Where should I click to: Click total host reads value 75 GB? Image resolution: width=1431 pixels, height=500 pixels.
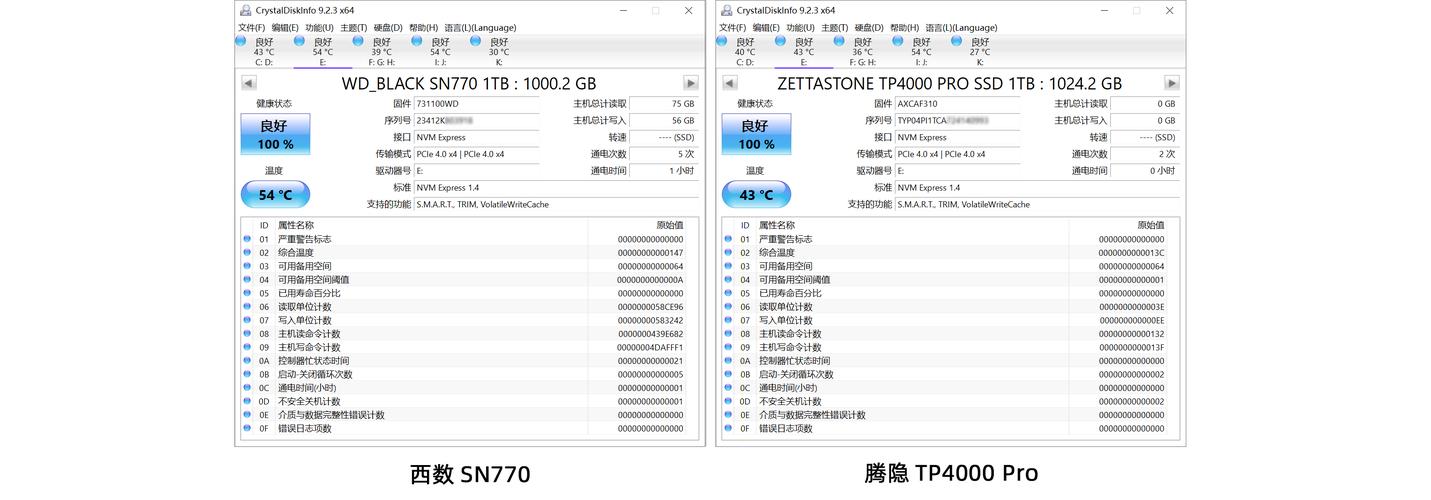[x=663, y=103]
